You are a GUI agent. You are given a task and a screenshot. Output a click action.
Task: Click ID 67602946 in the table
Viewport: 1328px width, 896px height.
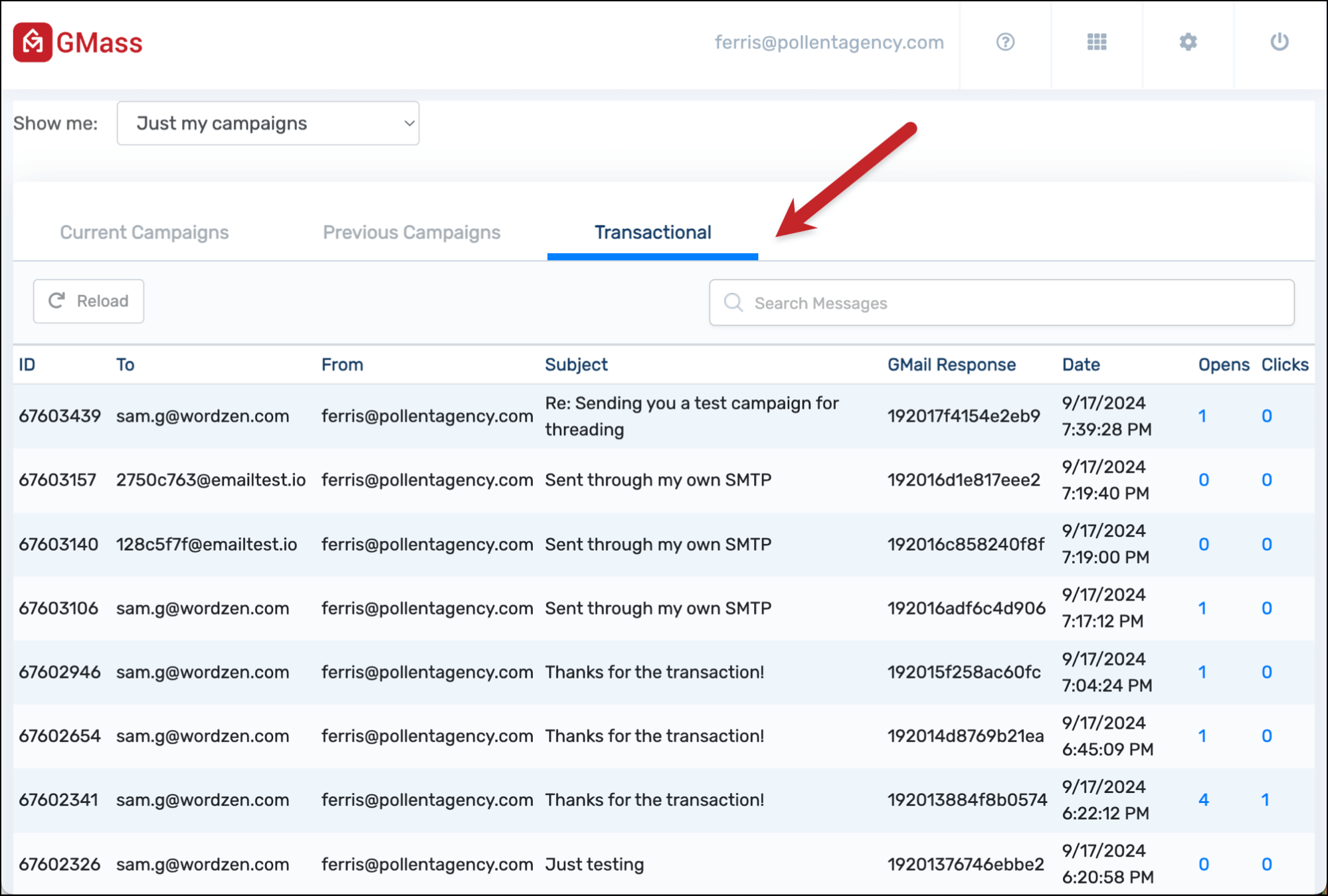[x=60, y=672]
